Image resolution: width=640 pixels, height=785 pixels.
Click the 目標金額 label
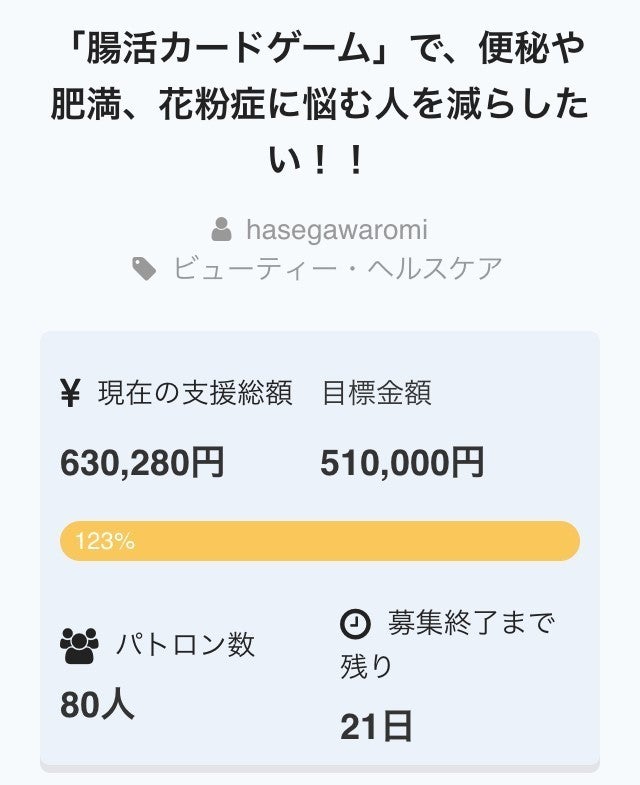376,394
